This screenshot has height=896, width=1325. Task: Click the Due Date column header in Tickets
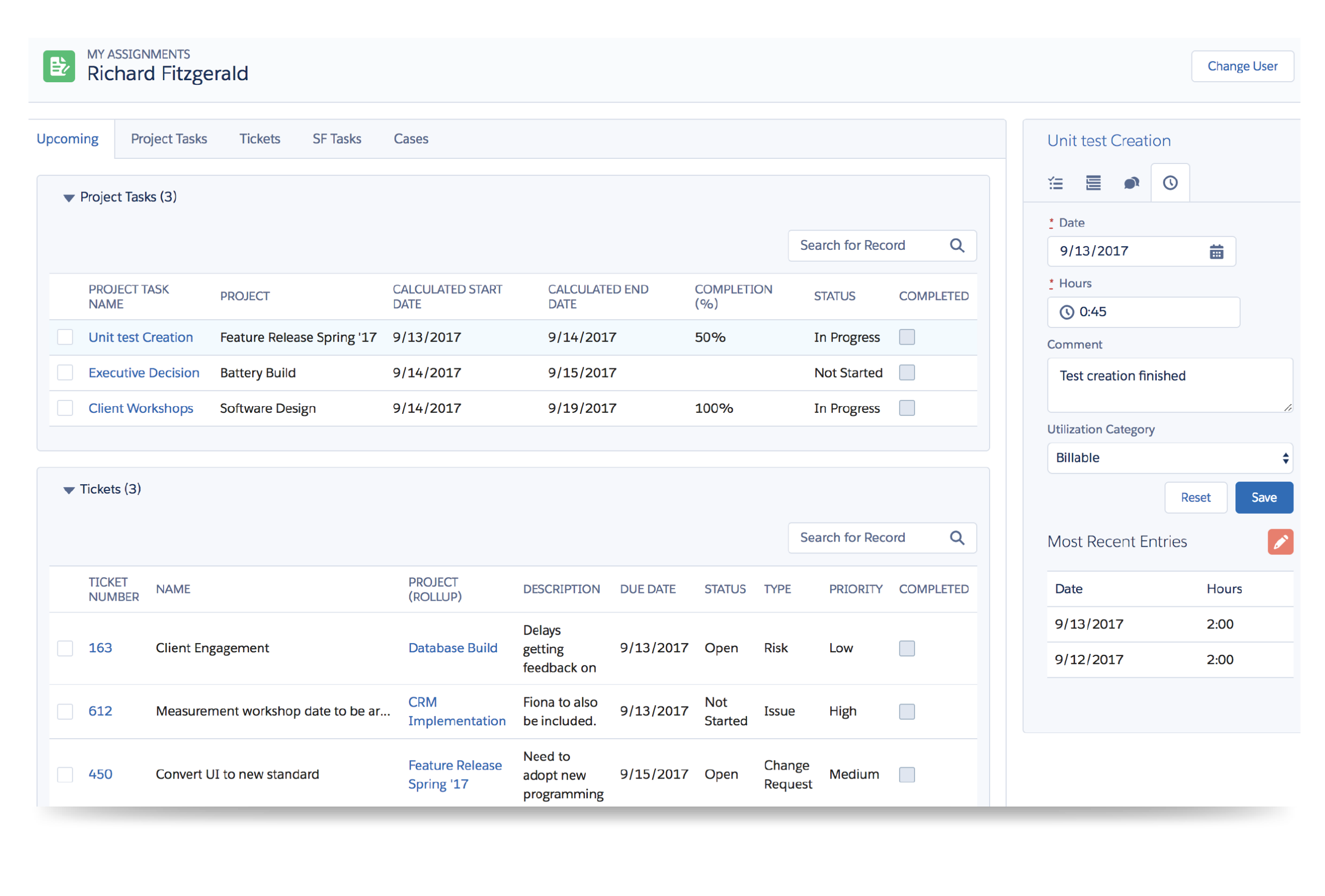[x=647, y=589]
